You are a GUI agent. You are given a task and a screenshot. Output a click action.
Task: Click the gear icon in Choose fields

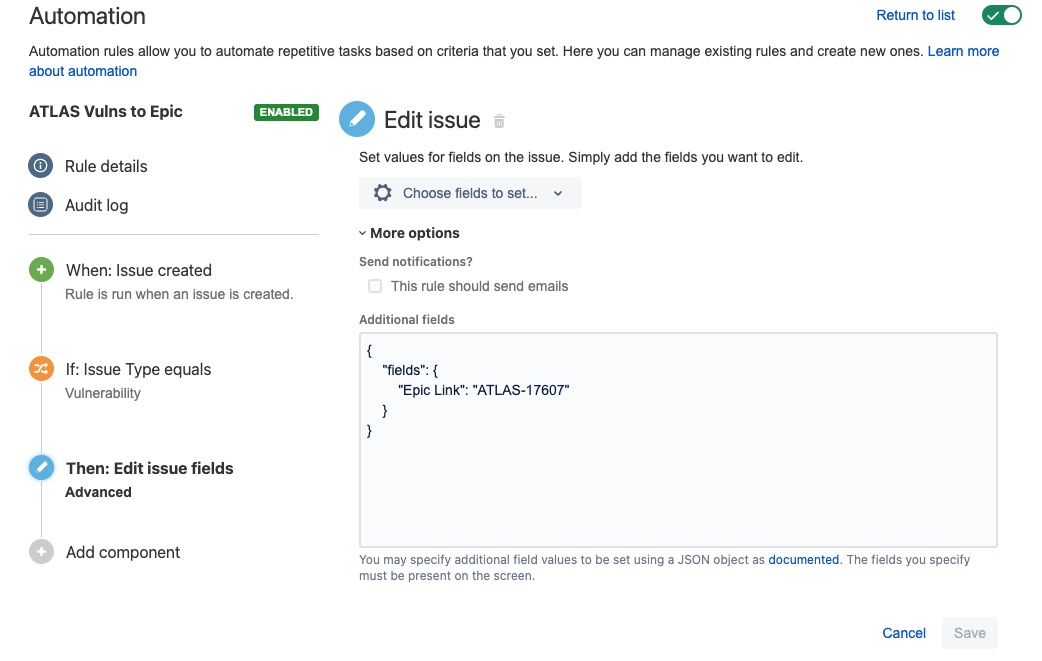pyautogui.click(x=383, y=193)
